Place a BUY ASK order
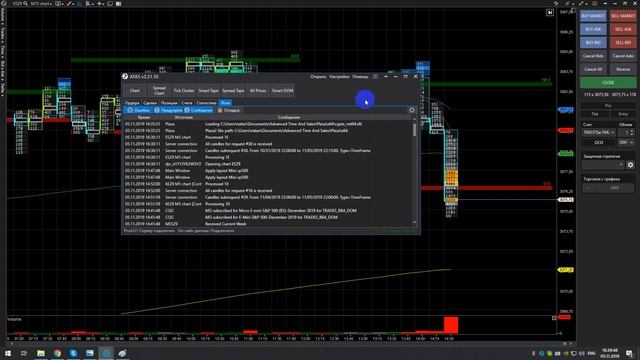 point(593,29)
